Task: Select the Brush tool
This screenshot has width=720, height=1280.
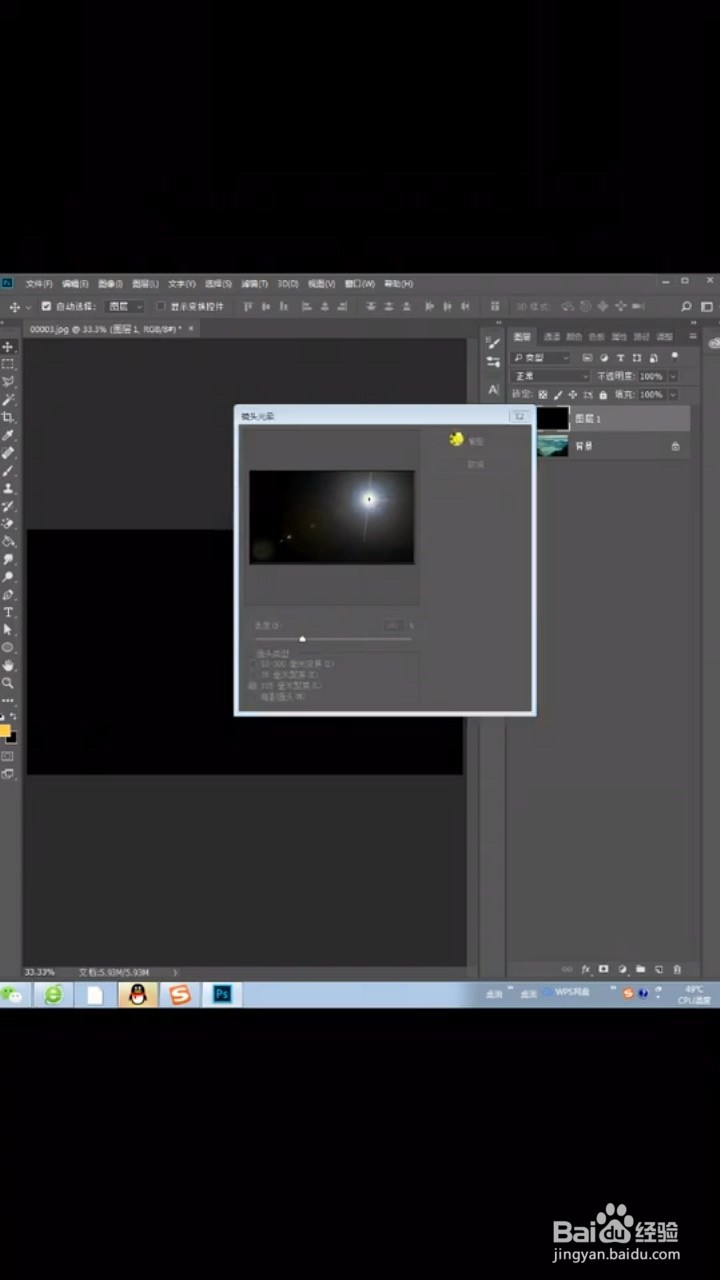Action: point(8,471)
